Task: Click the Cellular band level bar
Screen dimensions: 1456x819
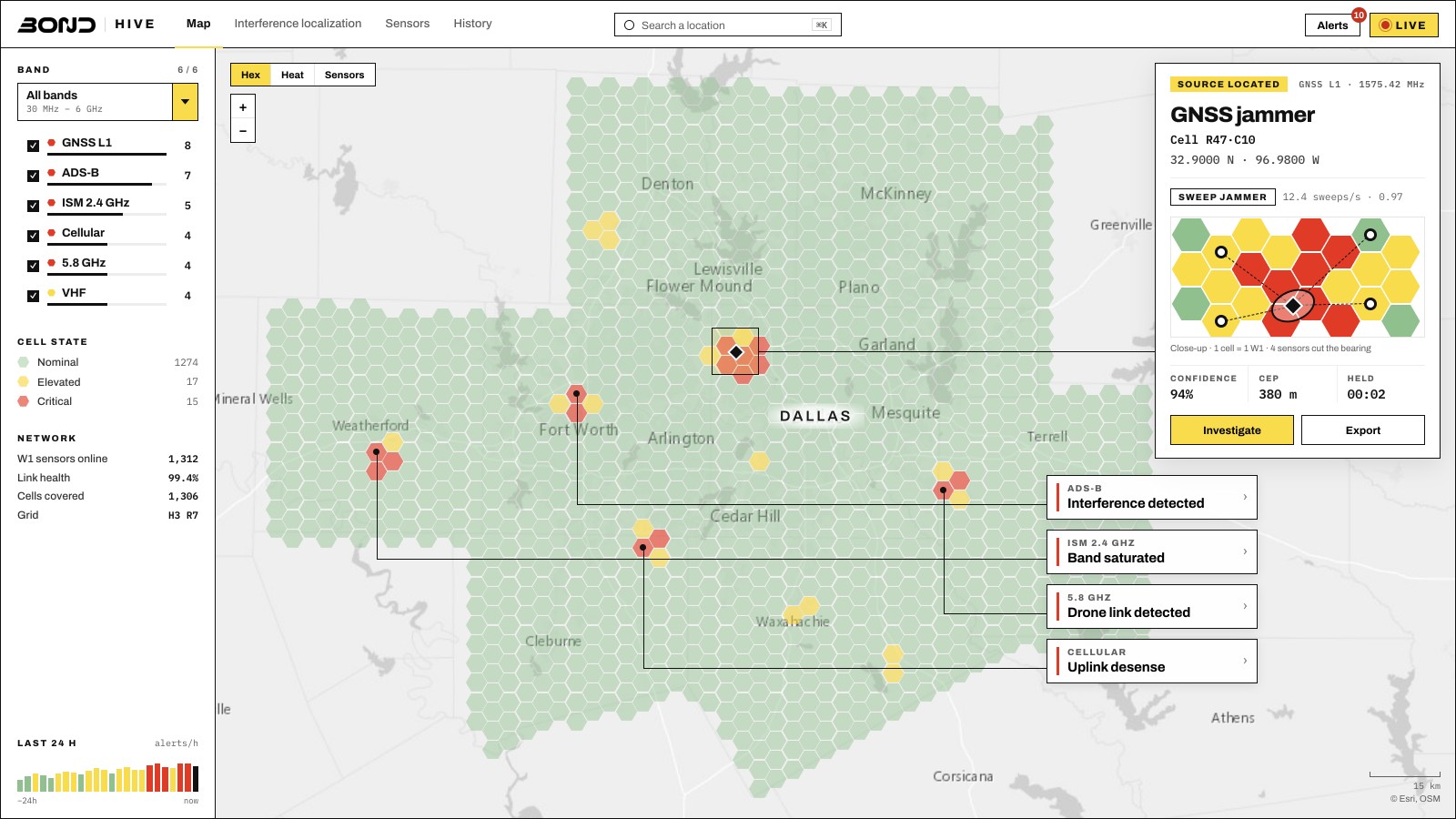Action: pyautogui.click(x=106, y=244)
